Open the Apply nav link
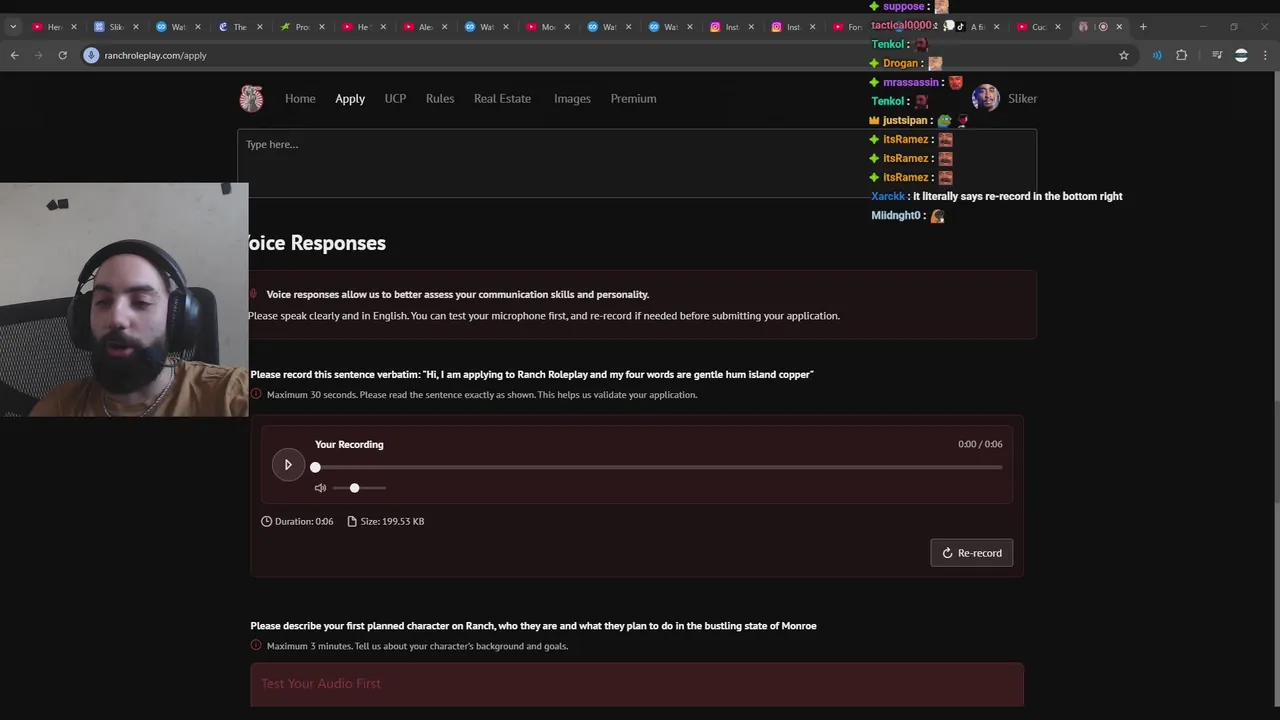This screenshot has width=1280, height=720. click(350, 98)
